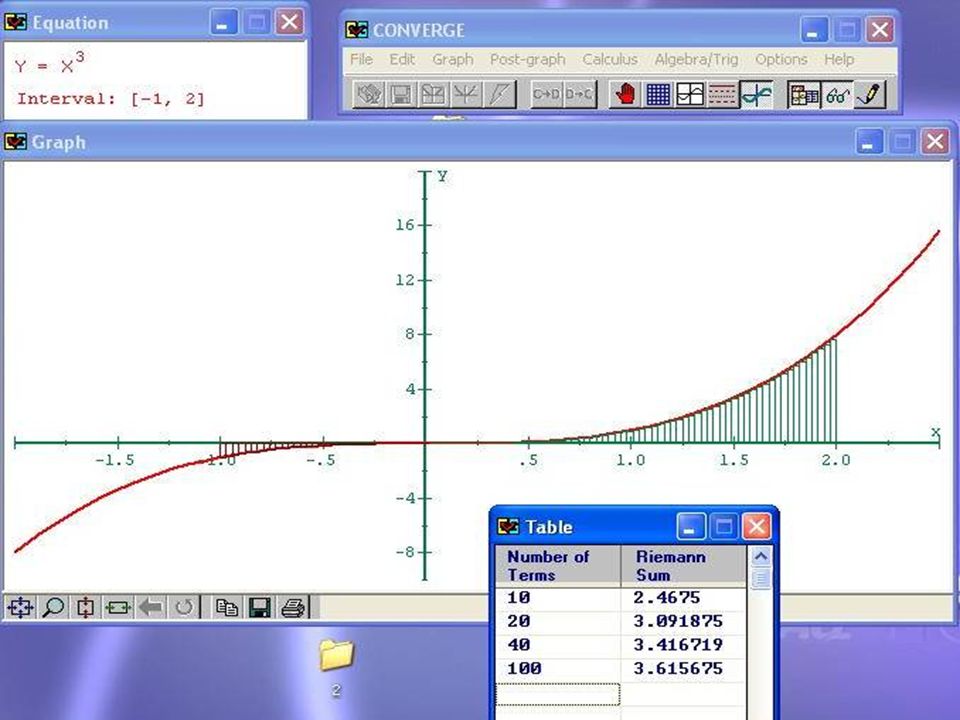Click the grayed-out open book icon in CONVERGE toolbar
960x720 pixels.
pyautogui.click(x=433, y=95)
